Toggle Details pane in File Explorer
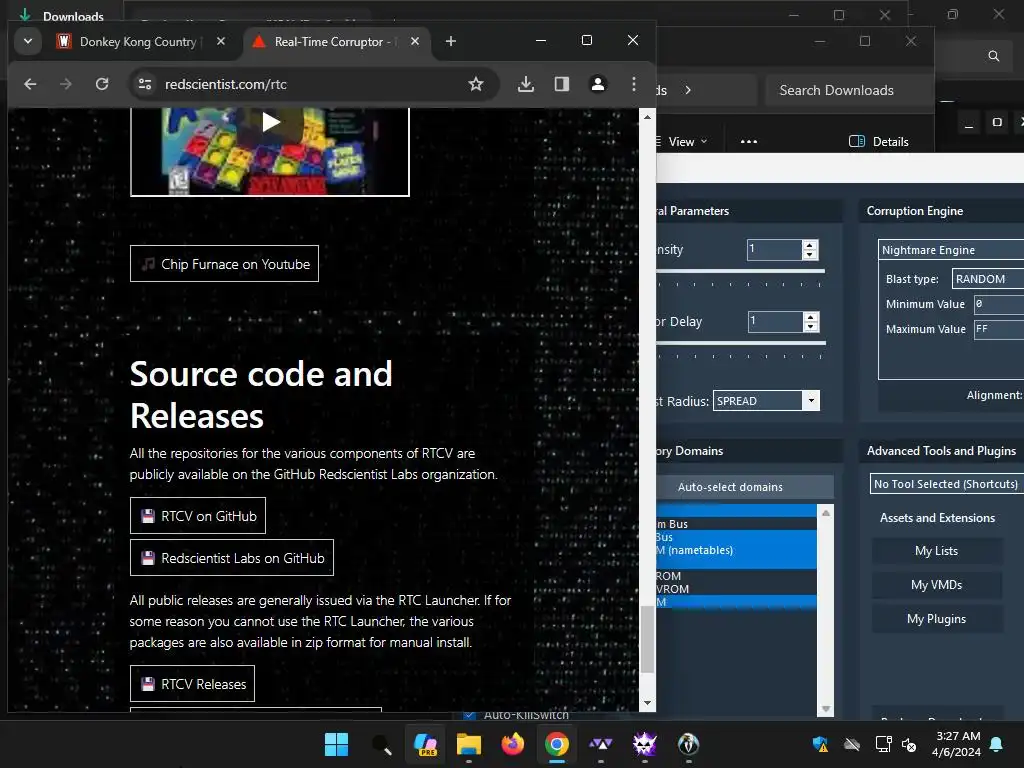Screen dimensions: 1024x768 878,142
